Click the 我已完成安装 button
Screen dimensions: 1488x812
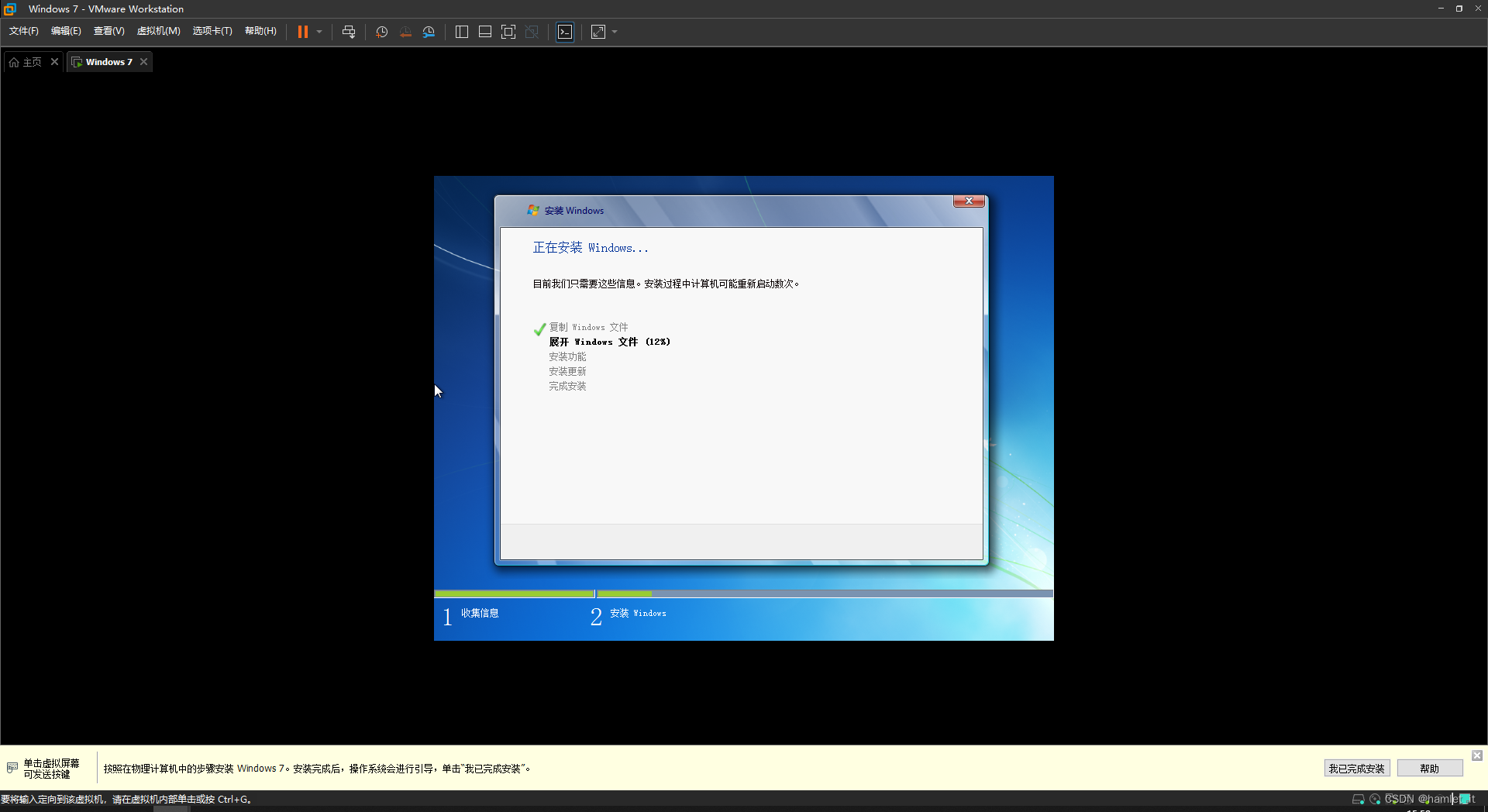point(1357,769)
